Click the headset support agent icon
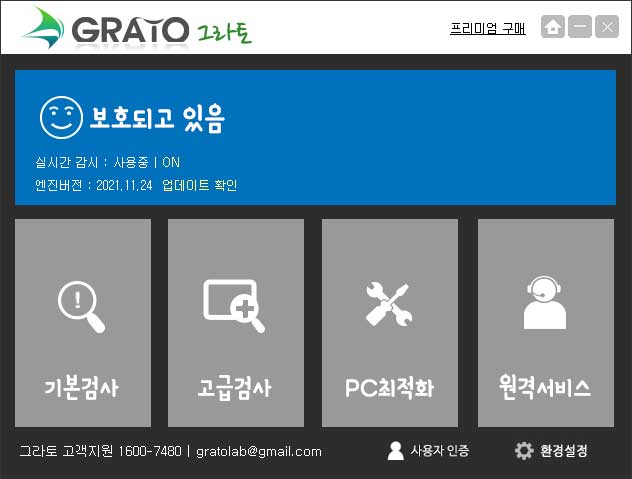Image resolution: width=632 pixels, height=479 pixels. [545, 303]
